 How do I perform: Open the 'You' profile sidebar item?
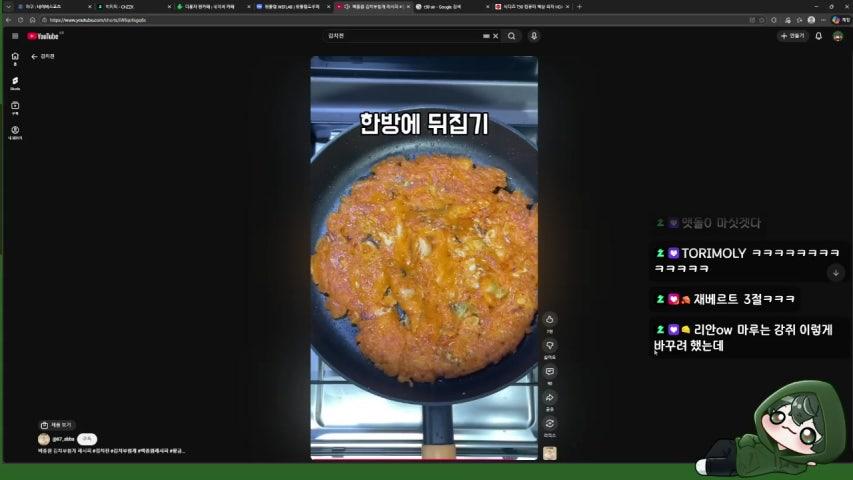tap(15, 133)
